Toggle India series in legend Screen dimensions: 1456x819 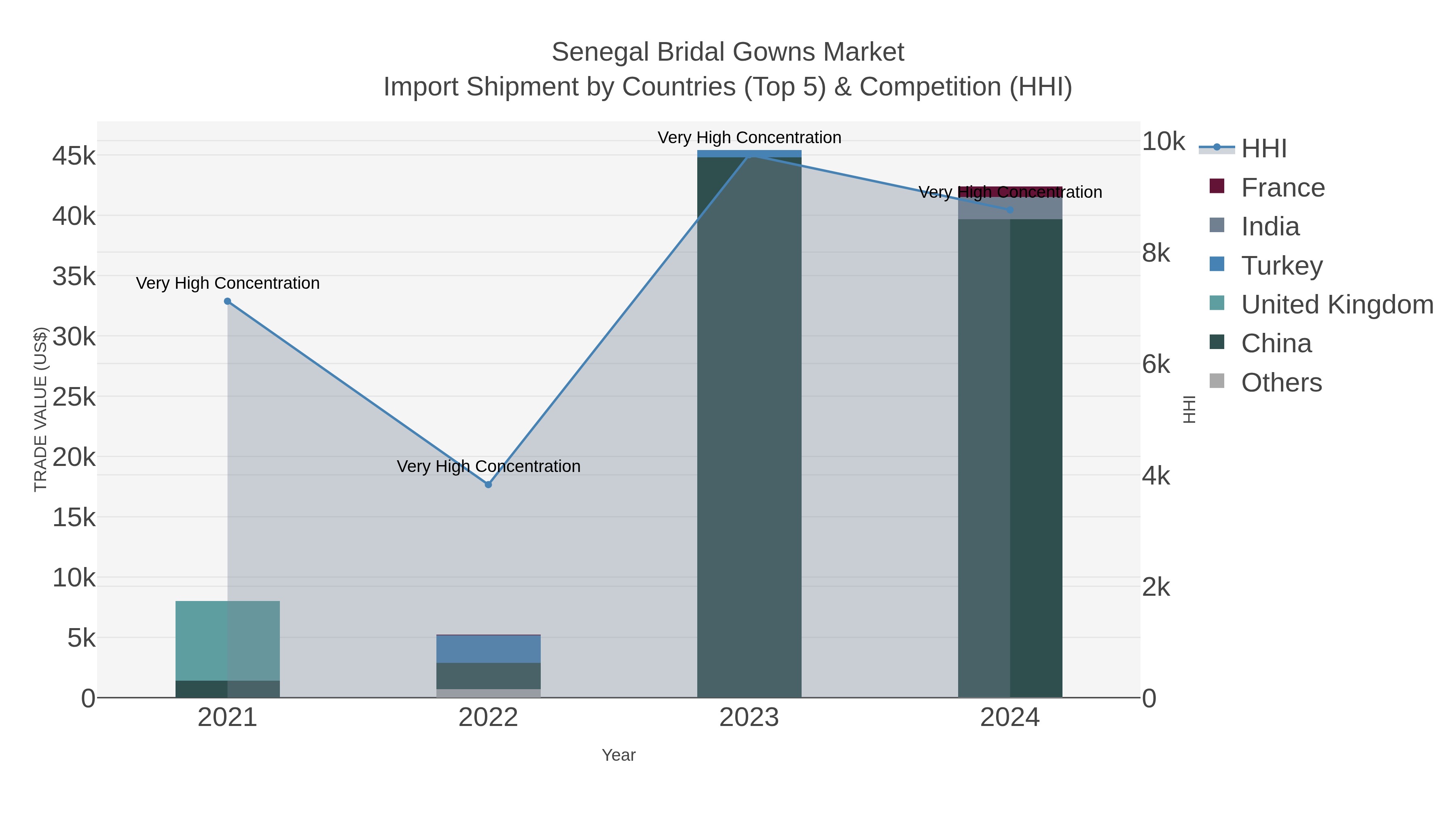pos(1255,226)
